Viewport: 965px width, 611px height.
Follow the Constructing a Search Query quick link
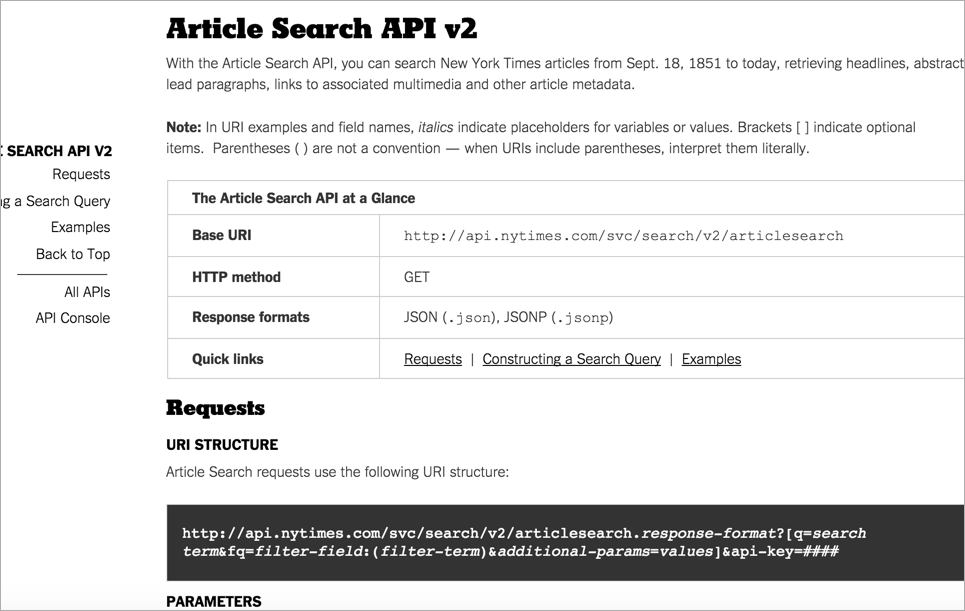coord(571,359)
